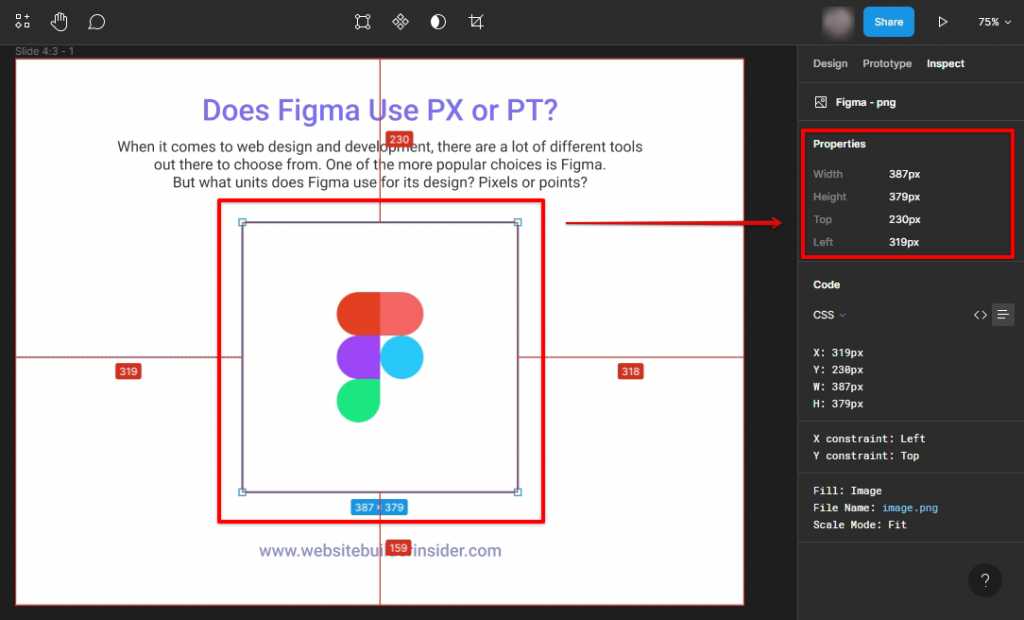
Task: Click the Figma logo image on canvas
Action: (x=380, y=356)
